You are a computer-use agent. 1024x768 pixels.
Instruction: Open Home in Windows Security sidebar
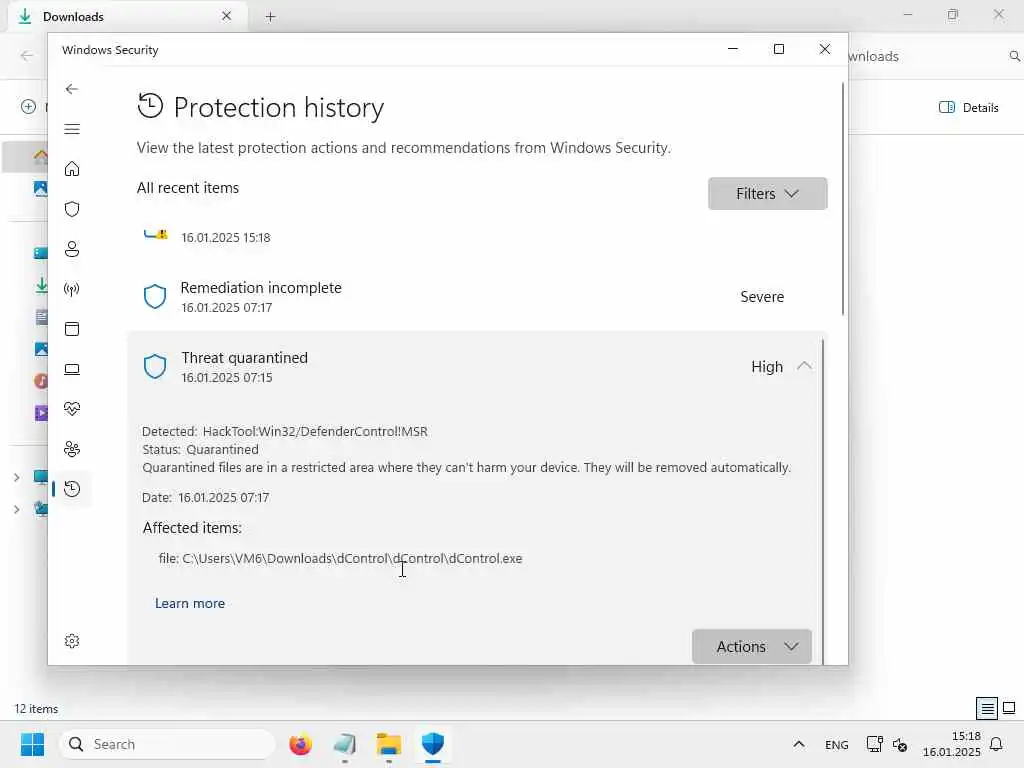[x=72, y=169]
